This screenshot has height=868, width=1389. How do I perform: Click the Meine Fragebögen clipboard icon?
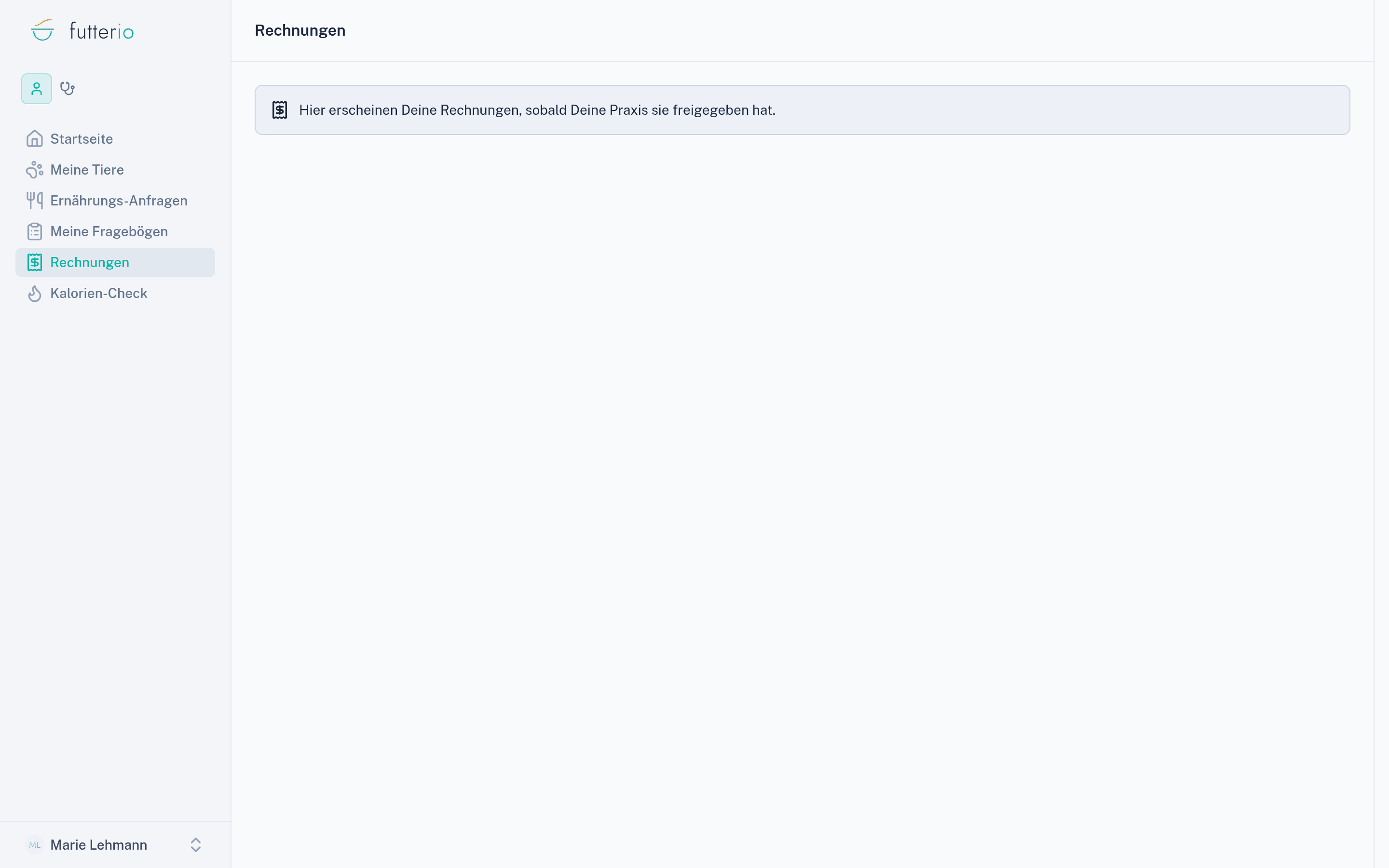[34, 231]
